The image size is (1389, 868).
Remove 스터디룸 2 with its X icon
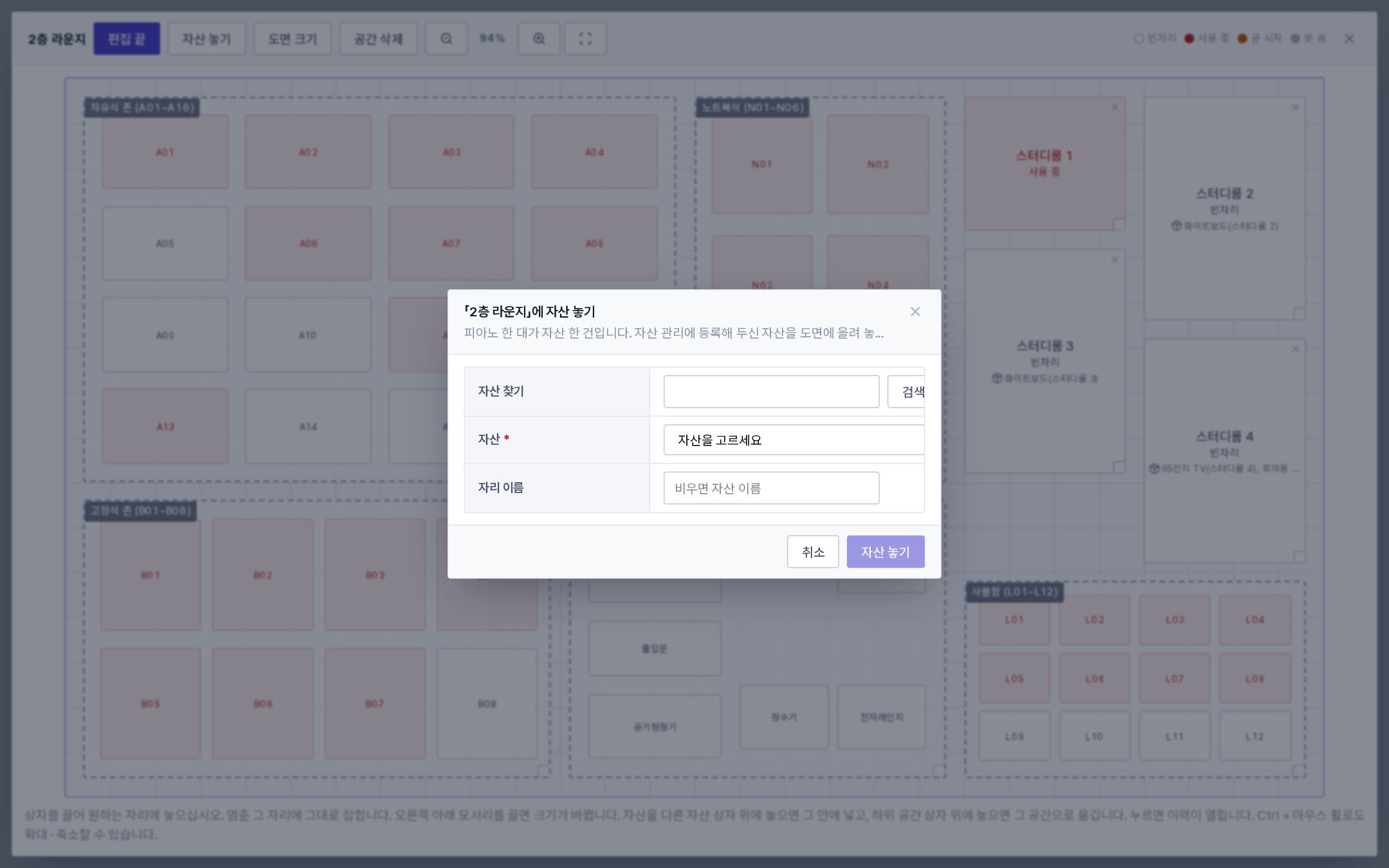(1295, 107)
